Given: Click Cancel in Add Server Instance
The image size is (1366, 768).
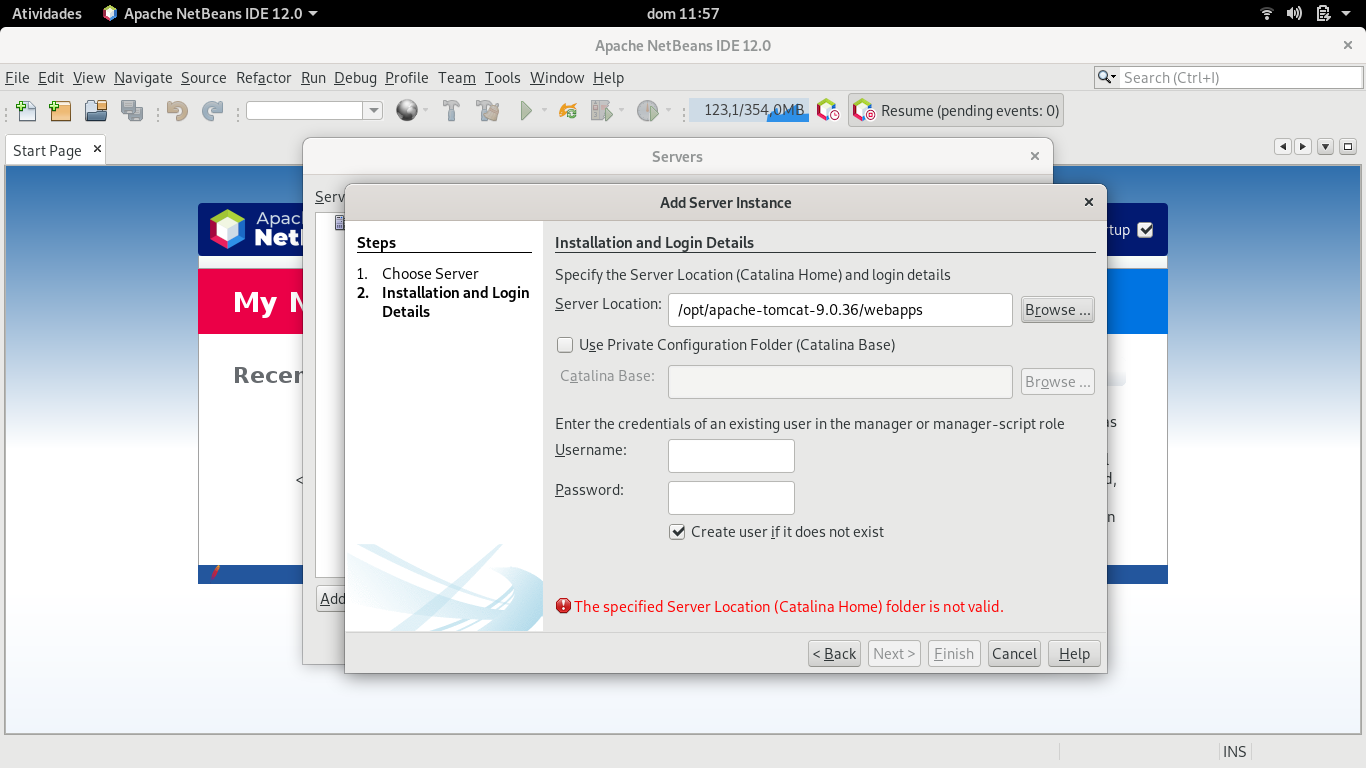Looking at the screenshot, I should tap(1014, 654).
